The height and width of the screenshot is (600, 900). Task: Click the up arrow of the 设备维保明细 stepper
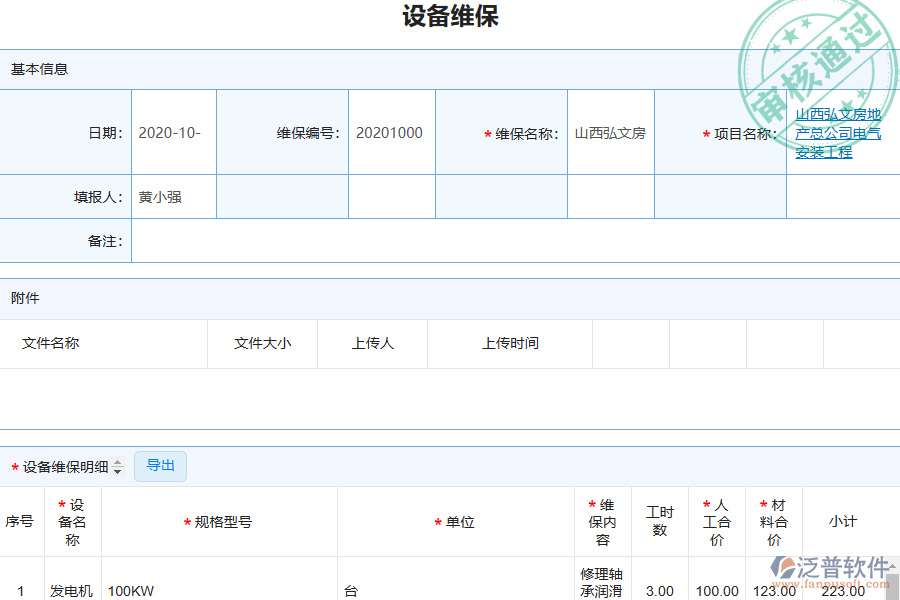pos(117,462)
